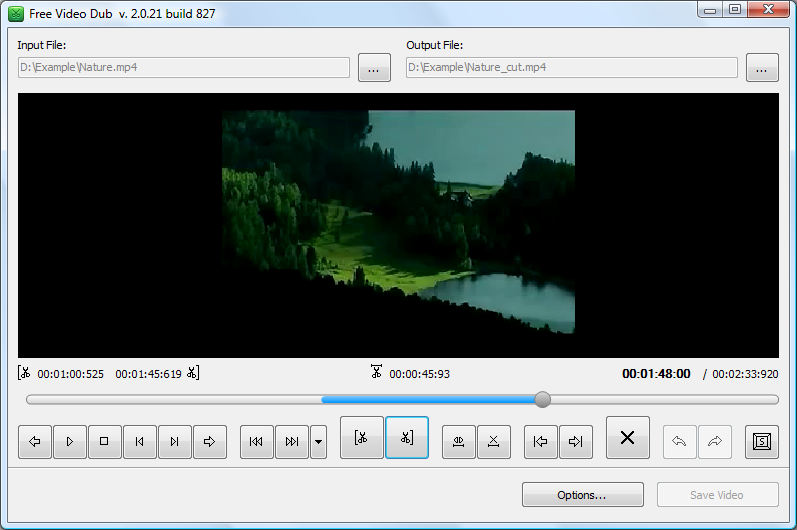Step forward with the right arrow button
The height and width of the screenshot is (530, 797).
point(210,442)
